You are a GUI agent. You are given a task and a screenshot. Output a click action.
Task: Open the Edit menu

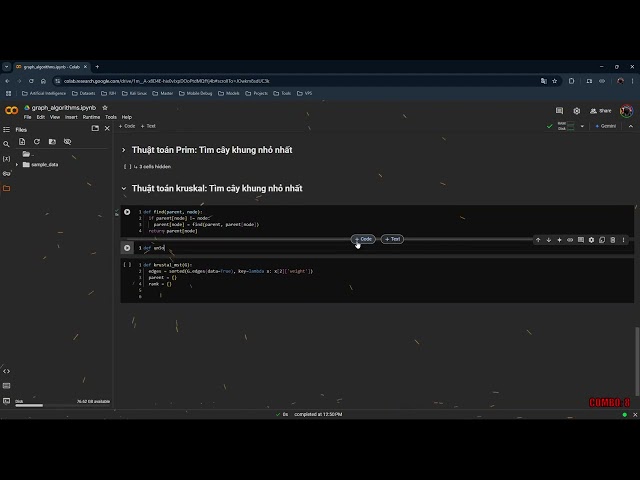coord(40,117)
